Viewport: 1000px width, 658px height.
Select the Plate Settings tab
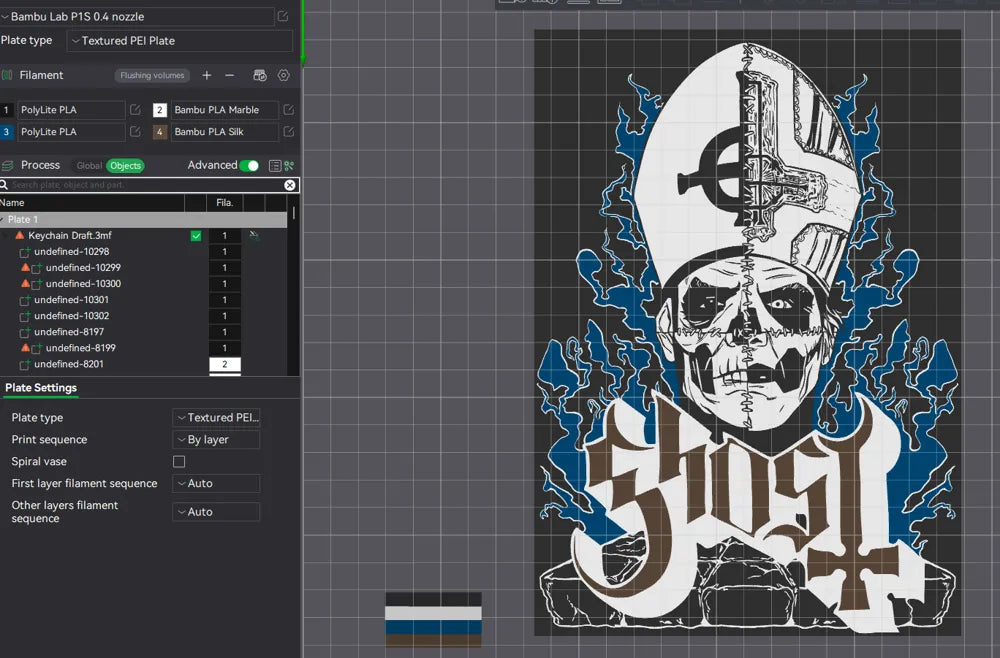point(41,388)
